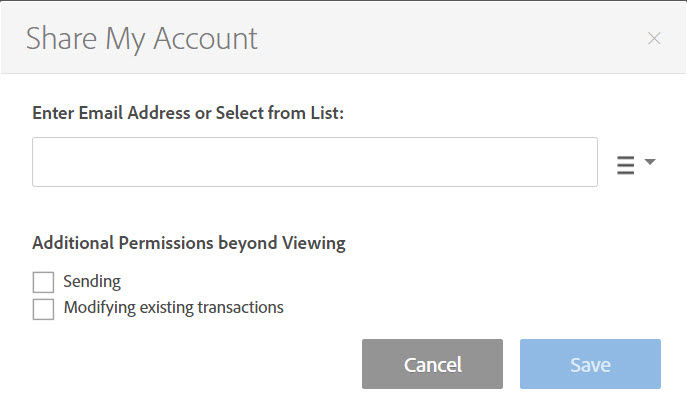Screen dimensions: 687x413
Task: Select the Sending label text
Action: (x=92, y=282)
